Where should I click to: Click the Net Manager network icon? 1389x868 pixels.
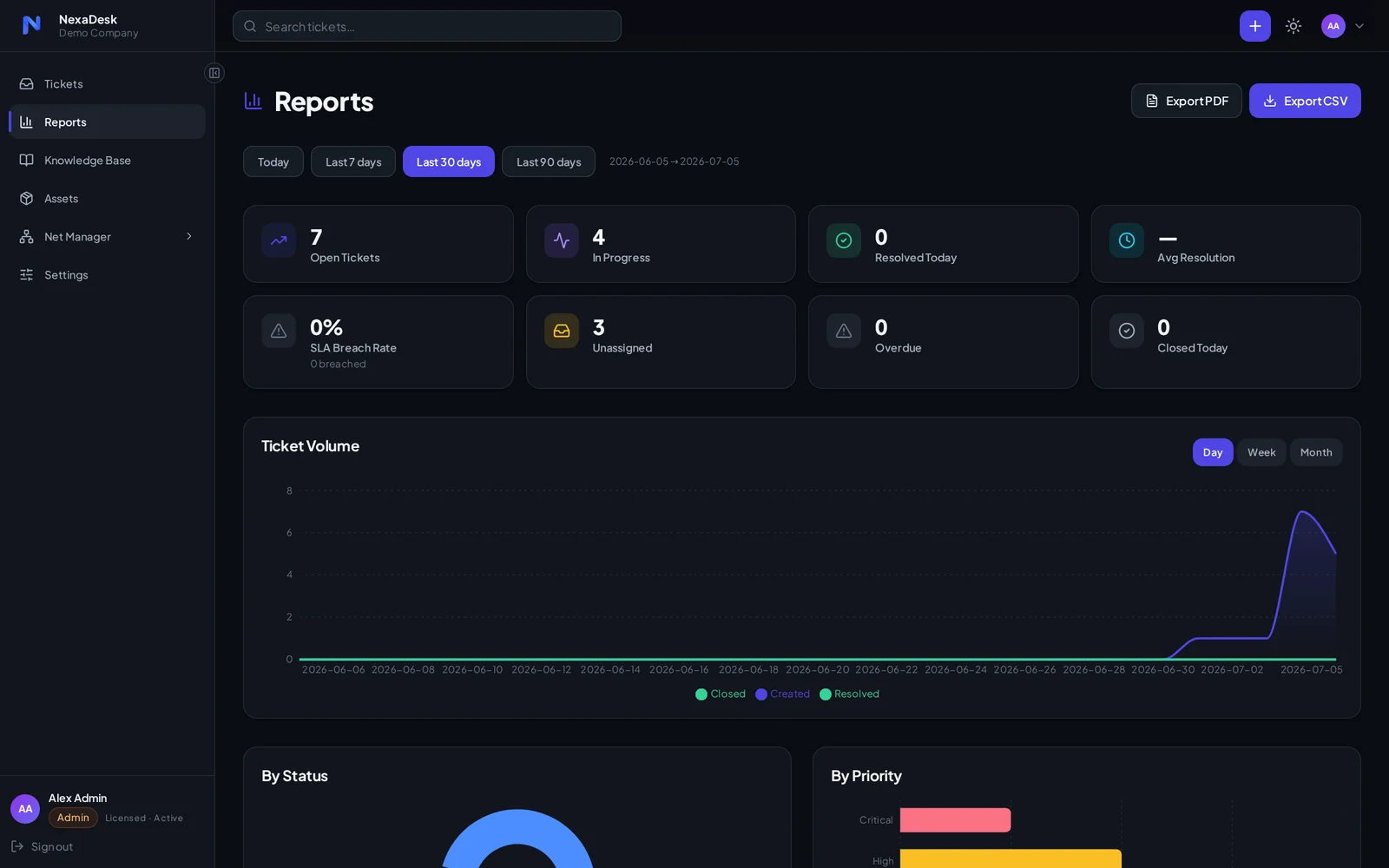tap(26, 237)
